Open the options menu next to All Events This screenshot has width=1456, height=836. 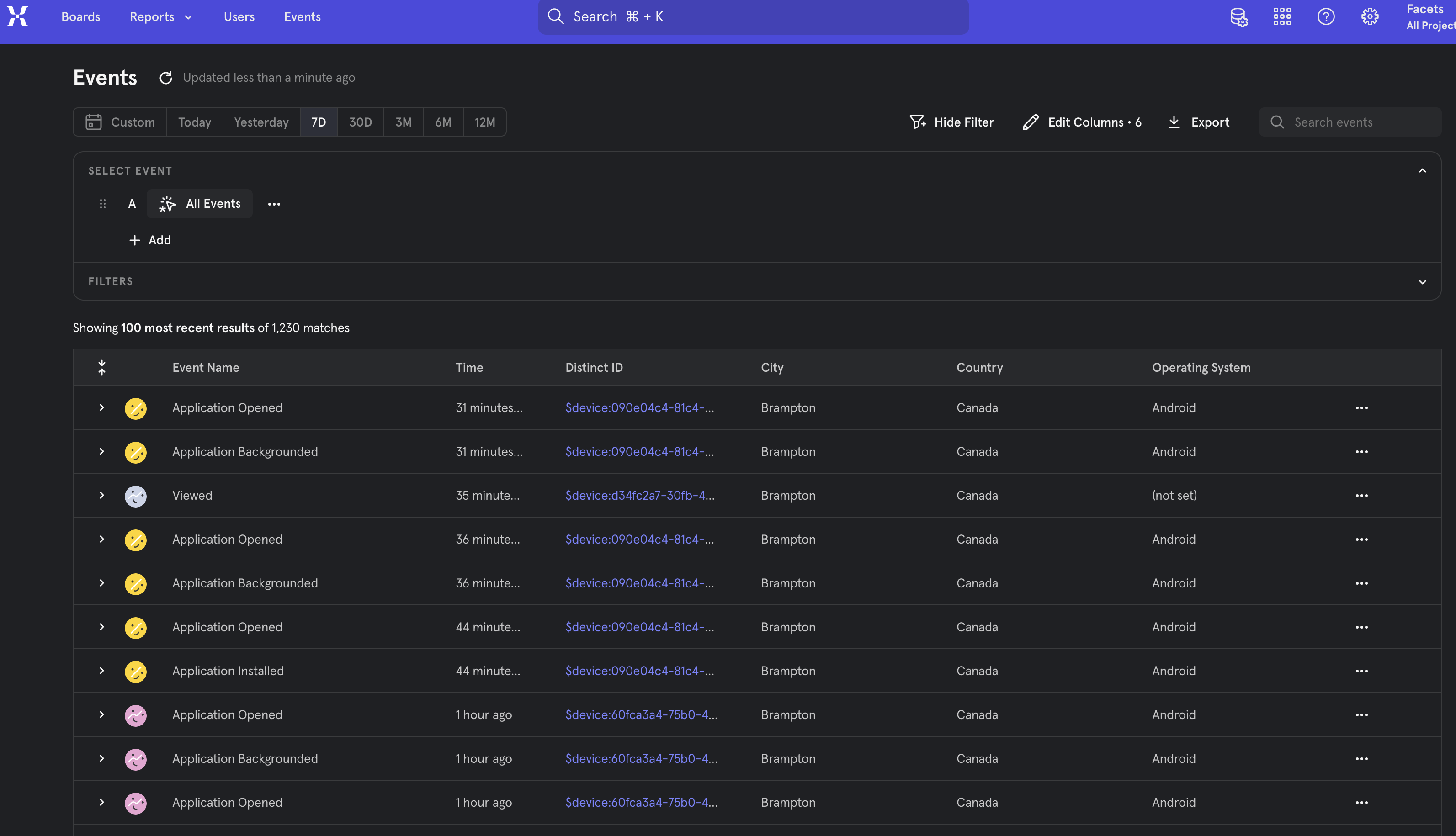tap(274, 204)
